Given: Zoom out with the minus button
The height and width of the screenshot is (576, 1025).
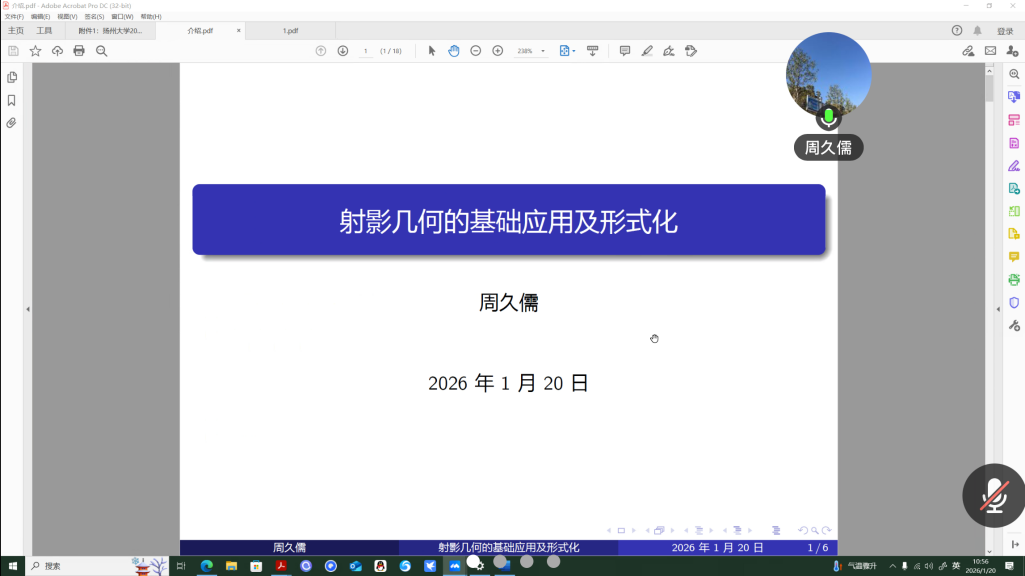Looking at the screenshot, I should point(476,51).
